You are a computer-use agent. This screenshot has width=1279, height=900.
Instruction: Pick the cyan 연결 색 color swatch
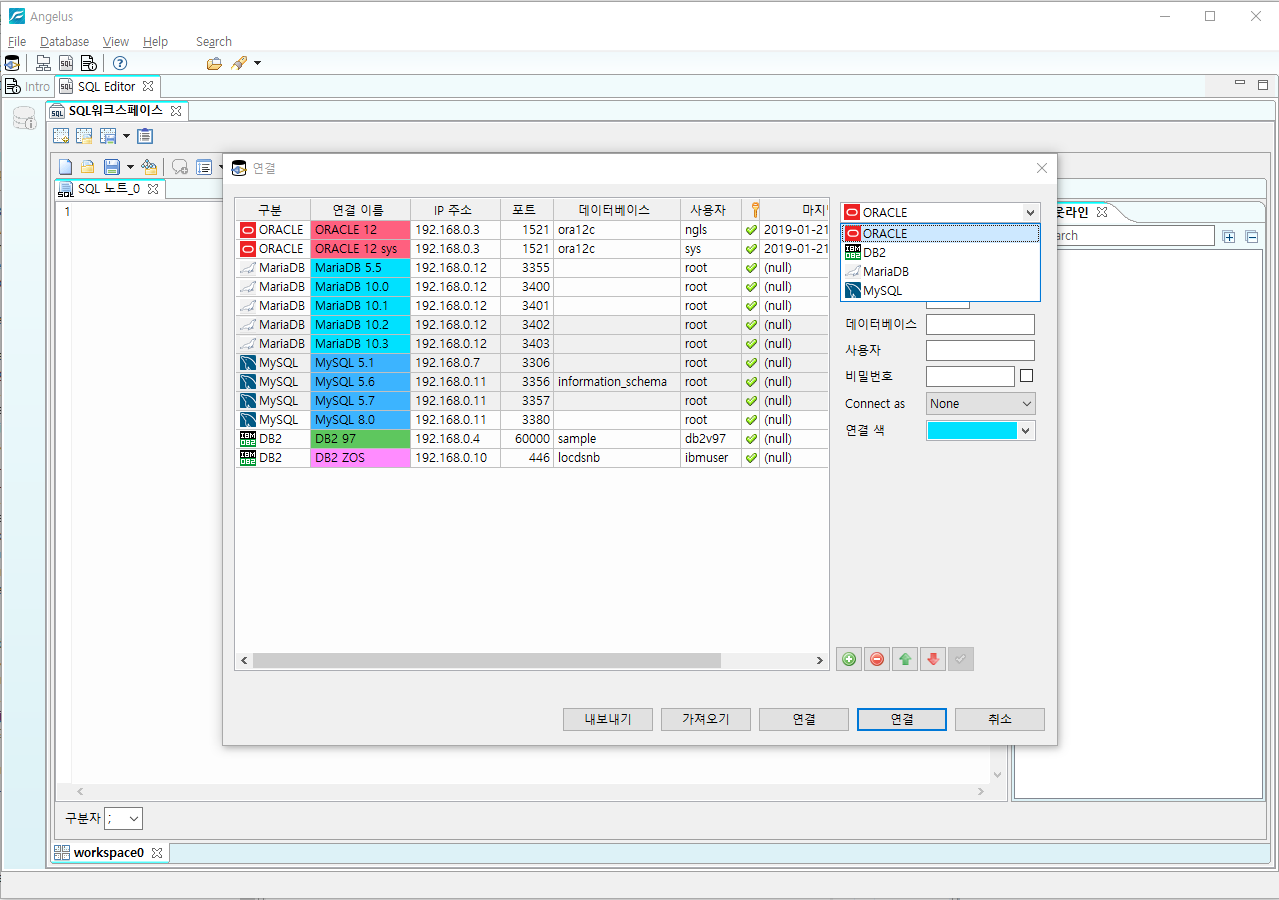(972, 430)
